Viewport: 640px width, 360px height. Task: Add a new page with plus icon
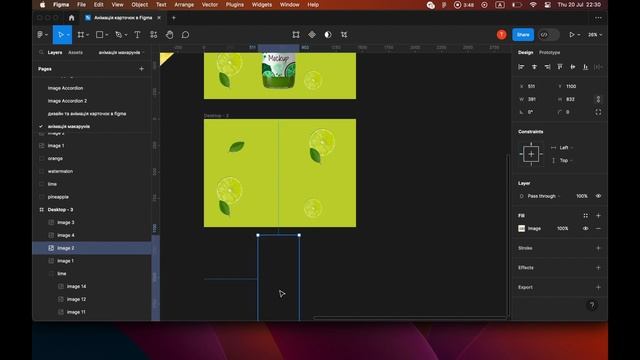click(141, 69)
